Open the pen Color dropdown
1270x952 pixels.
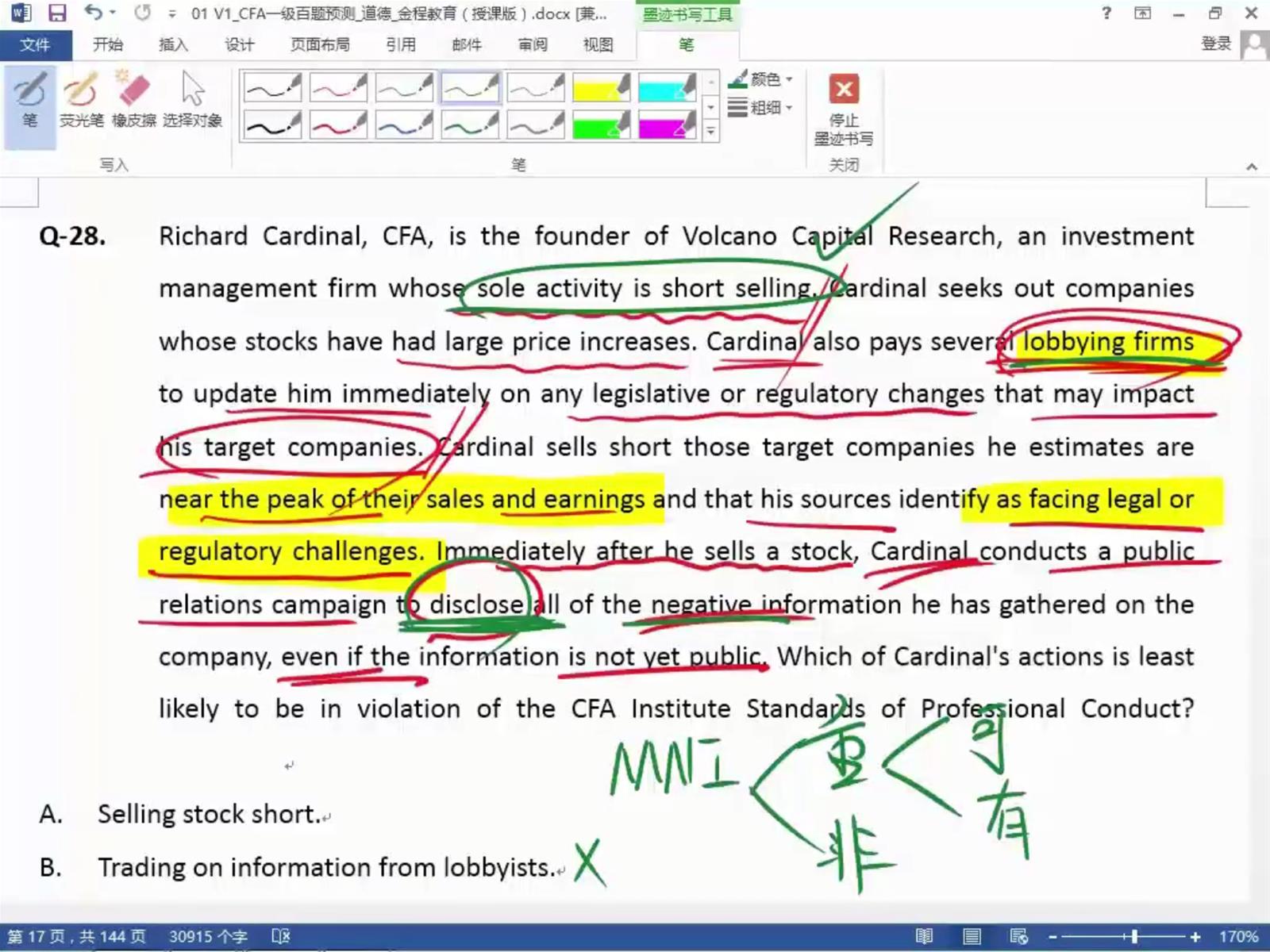tap(761, 79)
